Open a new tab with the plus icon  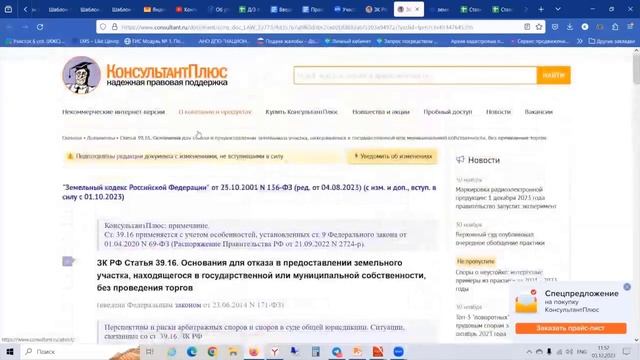click(541, 9)
